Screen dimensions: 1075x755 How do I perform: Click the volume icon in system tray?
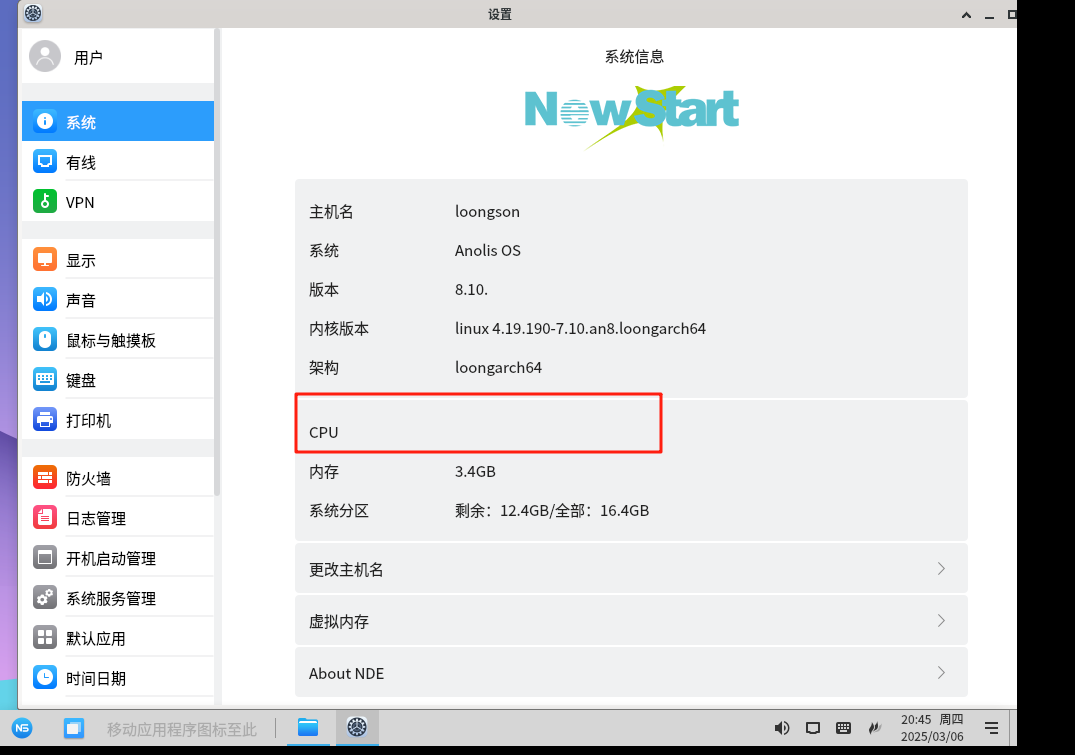782,728
